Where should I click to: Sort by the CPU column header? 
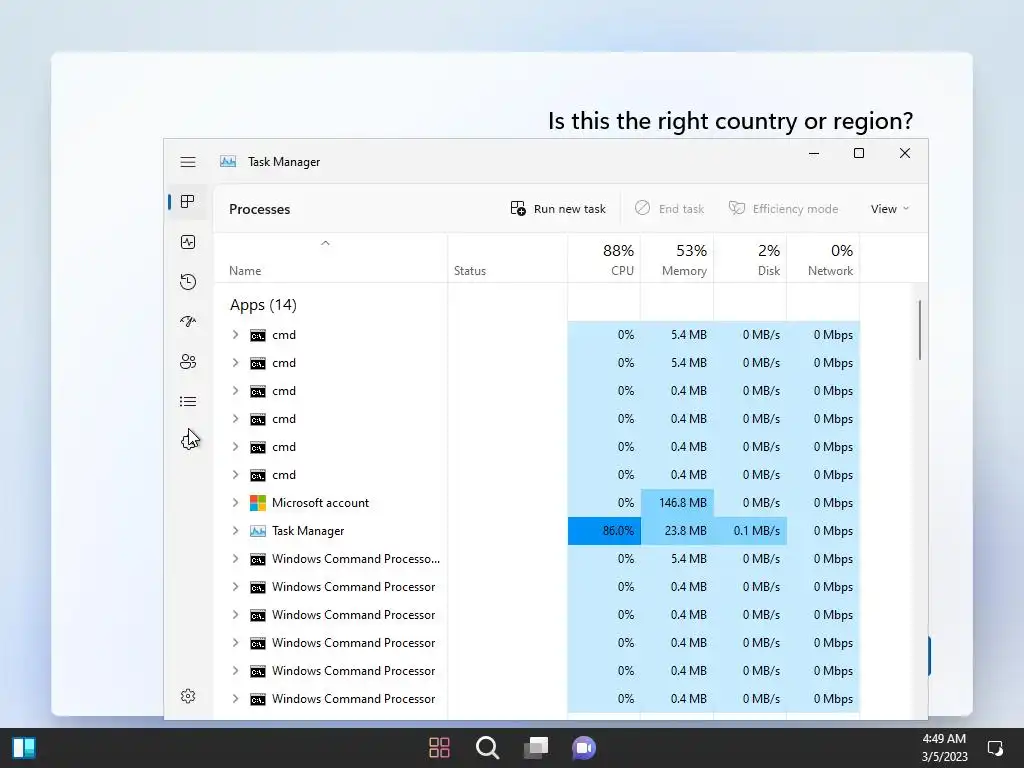(604, 259)
